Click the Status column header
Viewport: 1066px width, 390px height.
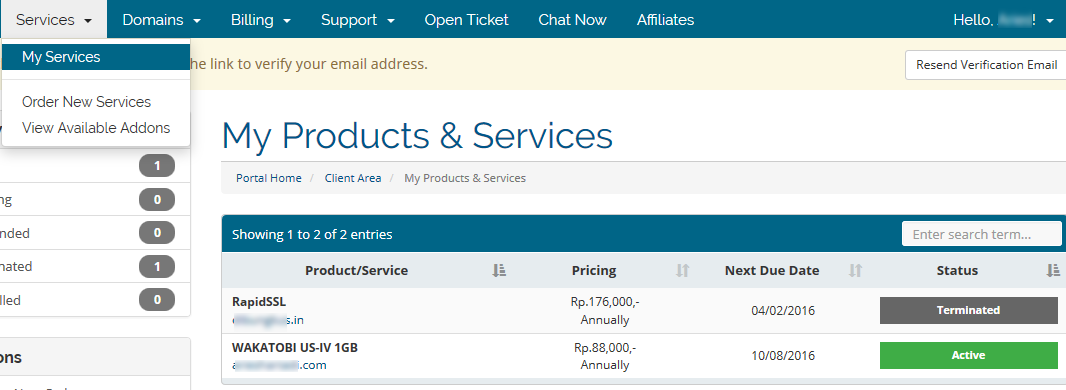click(957, 270)
